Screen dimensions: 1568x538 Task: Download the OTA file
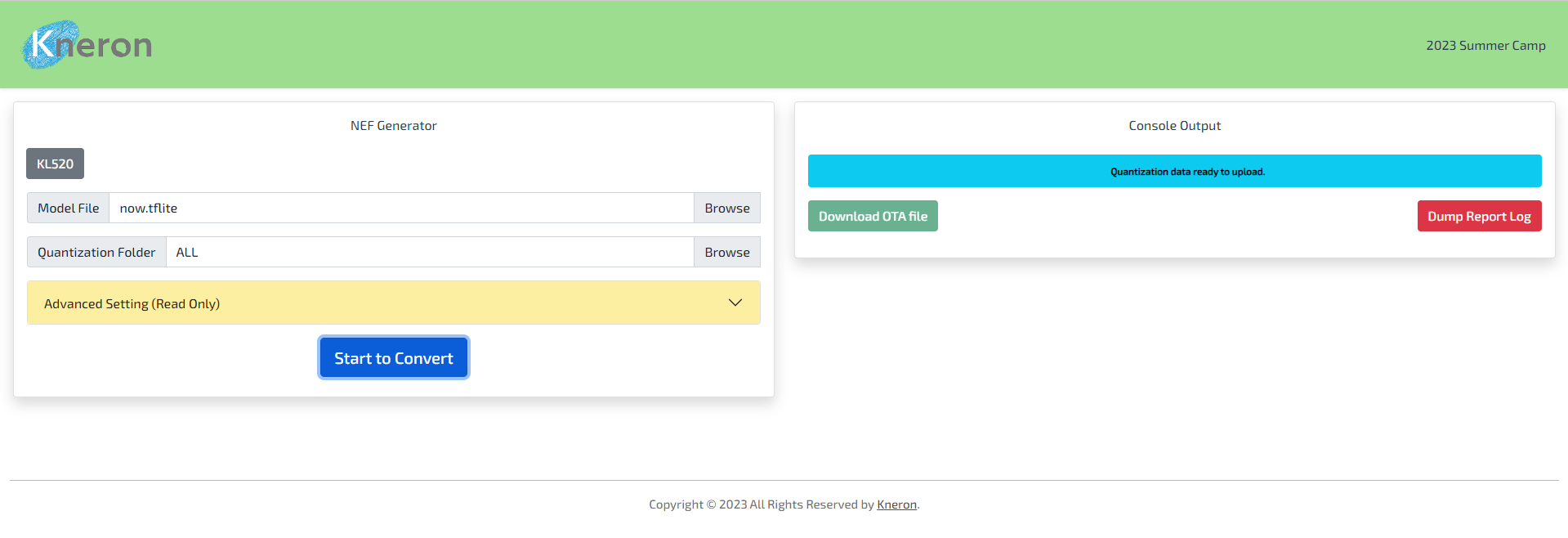(873, 216)
